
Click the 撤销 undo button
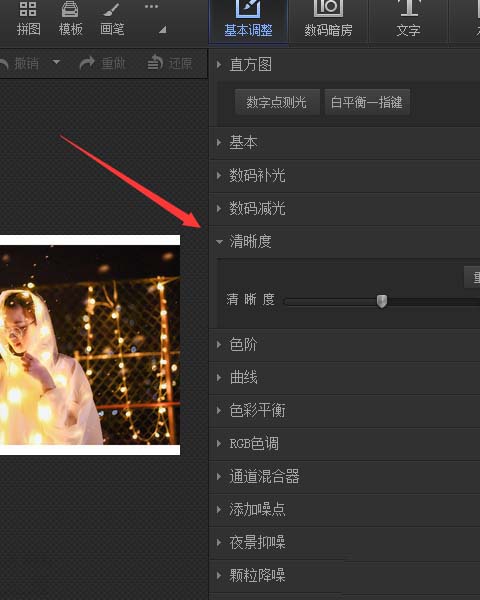point(20,63)
